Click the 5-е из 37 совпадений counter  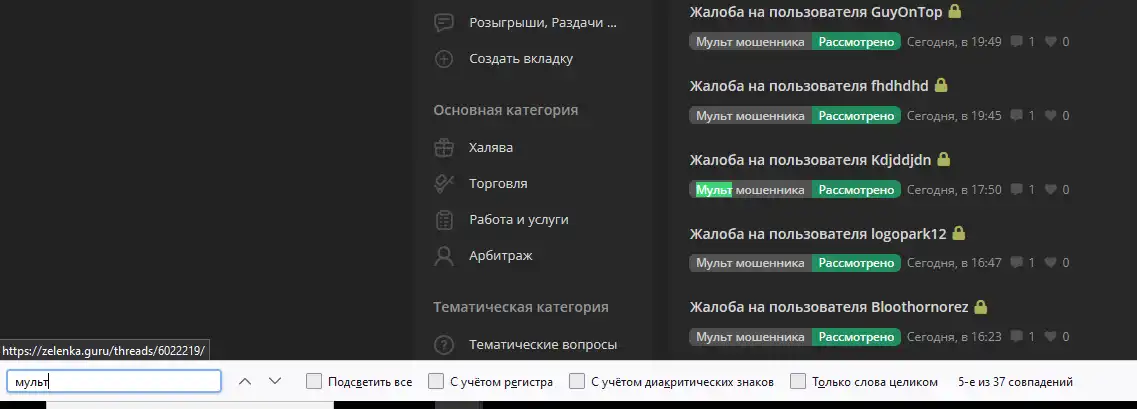tap(1015, 381)
